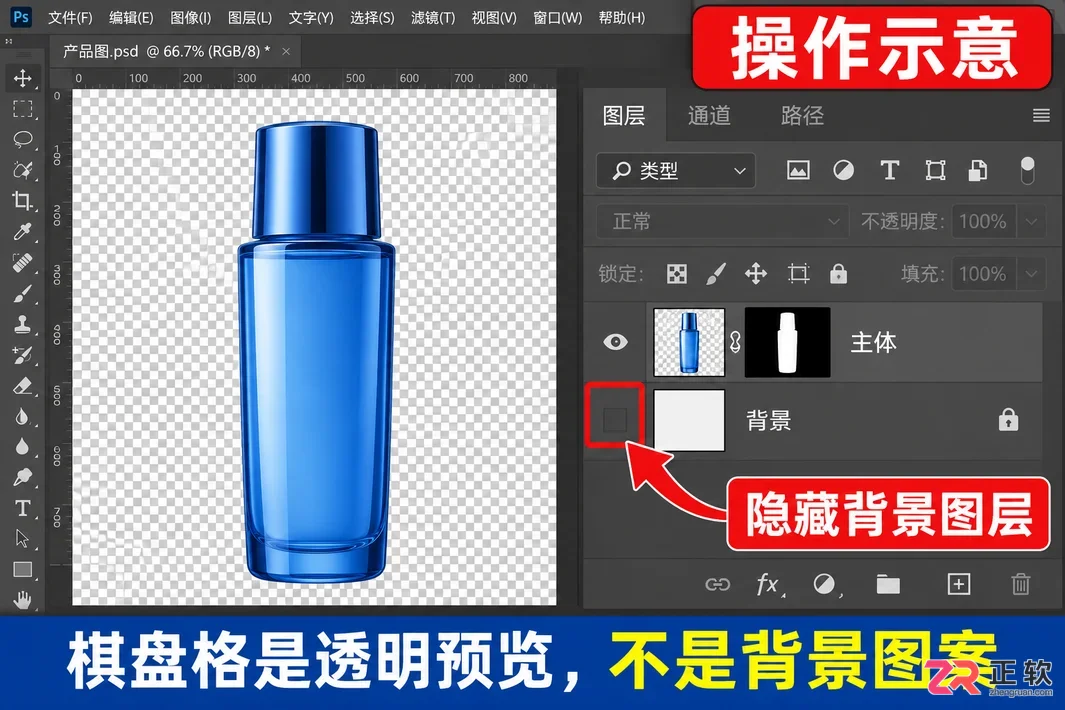Click the 填充 100% value field
This screenshot has height=710, width=1065.
click(983, 274)
